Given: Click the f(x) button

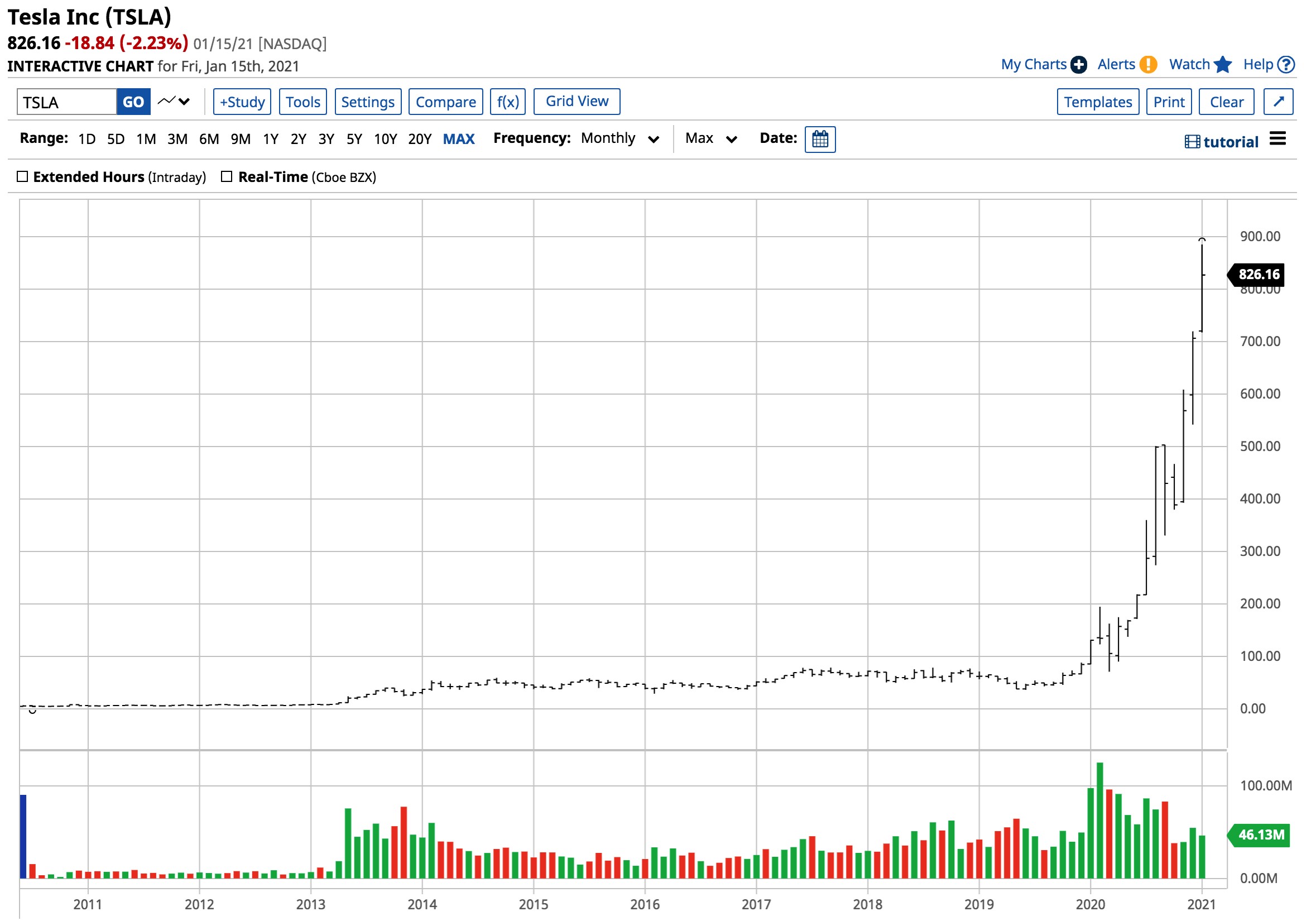Looking at the screenshot, I should [x=507, y=102].
